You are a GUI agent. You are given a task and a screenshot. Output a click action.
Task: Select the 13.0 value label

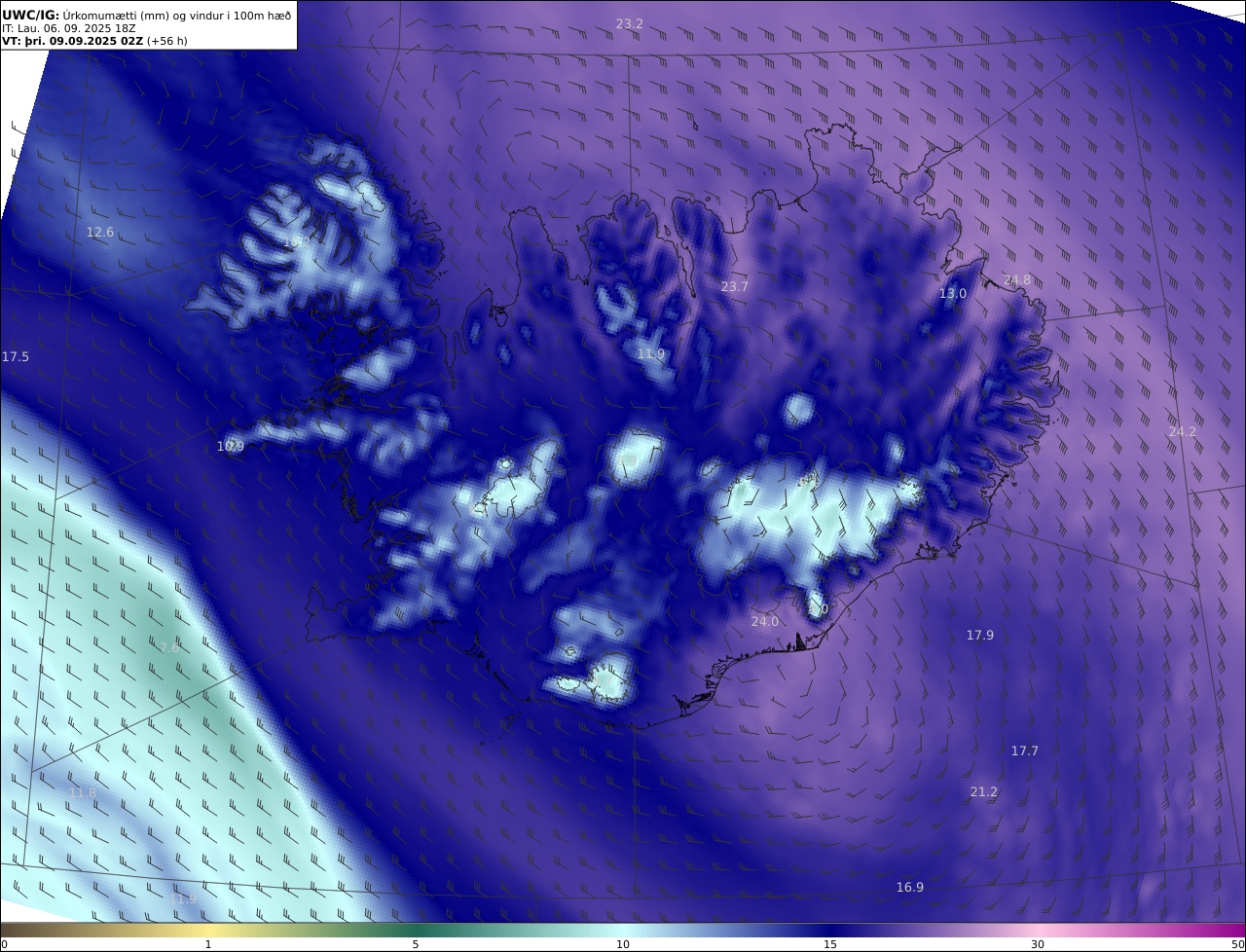[x=953, y=294]
